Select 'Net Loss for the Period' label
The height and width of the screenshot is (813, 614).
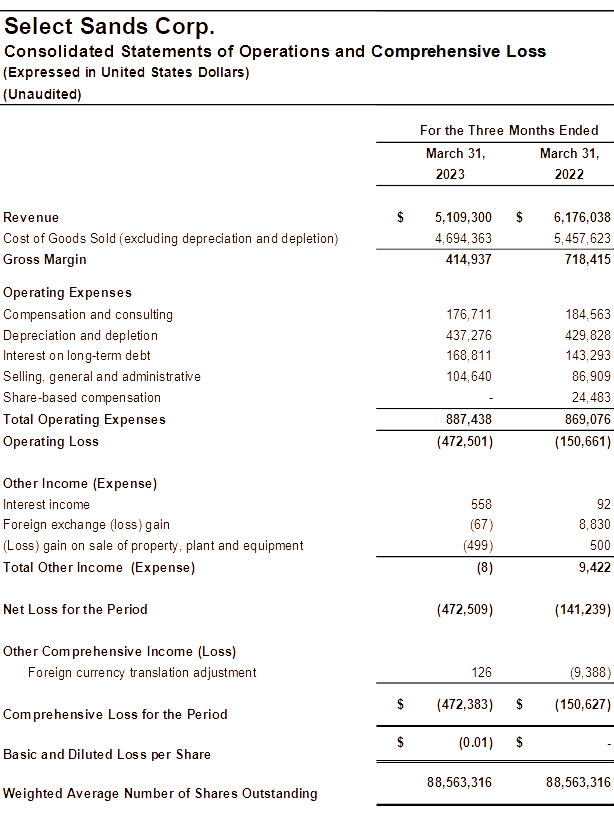point(75,610)
